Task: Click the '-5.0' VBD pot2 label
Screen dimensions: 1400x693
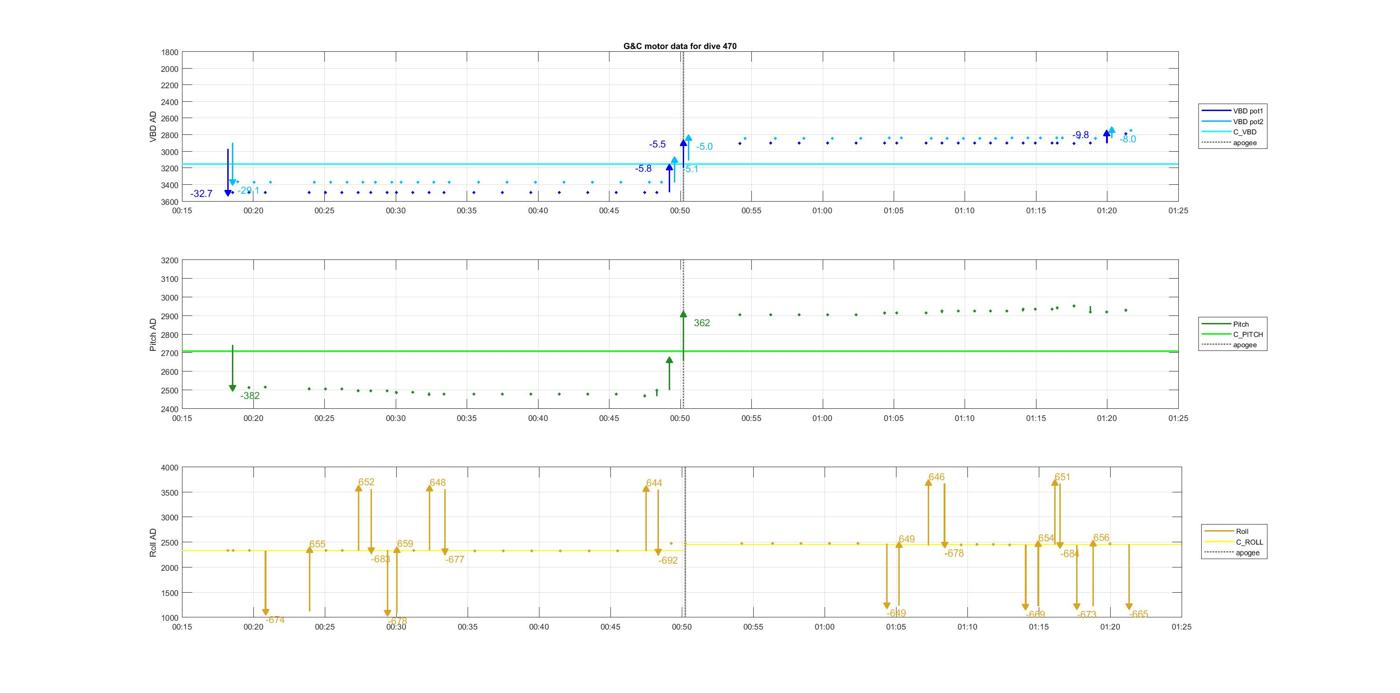Action: pyautogui.click(x=704, y=147)
